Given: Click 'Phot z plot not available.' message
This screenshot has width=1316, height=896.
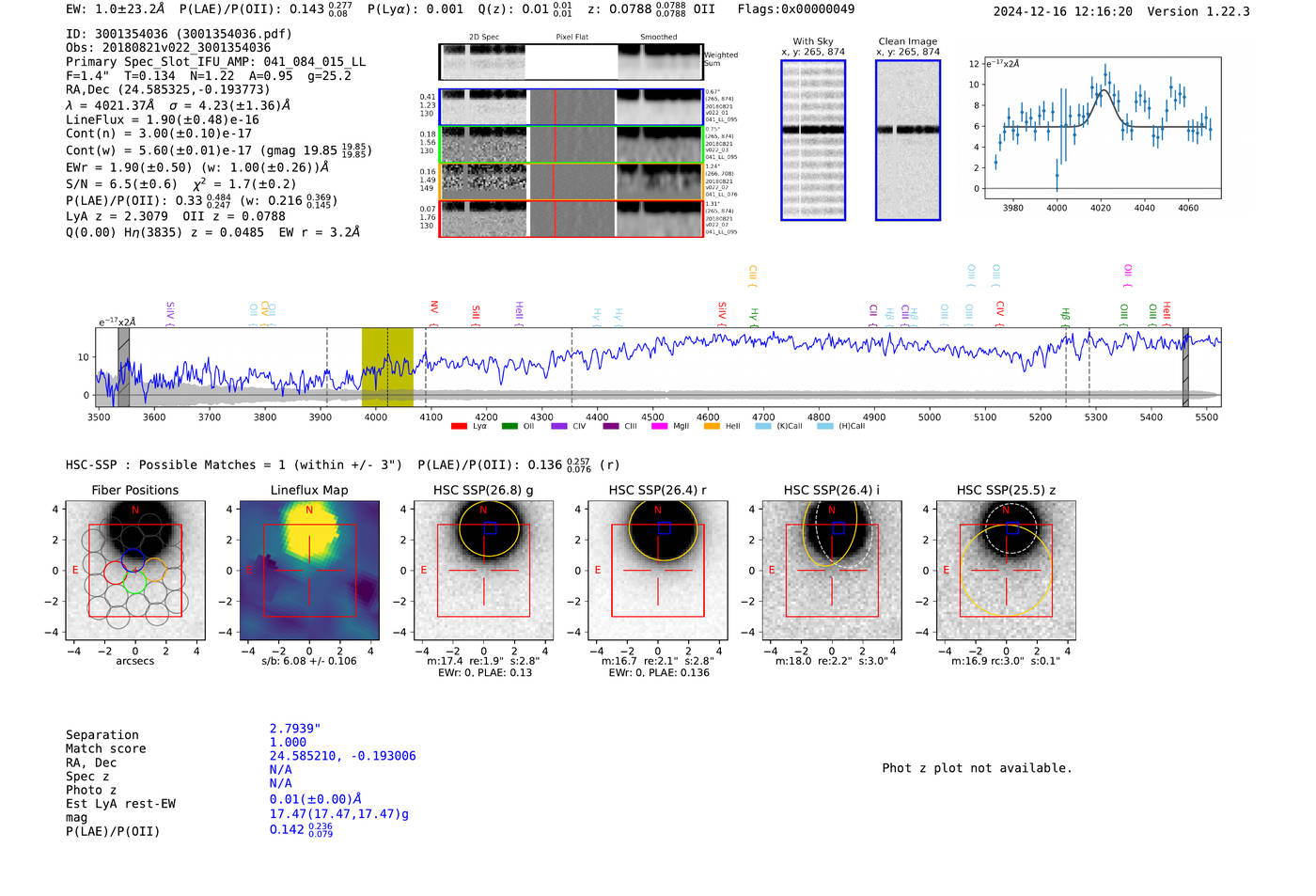Looking at the screenshot, I should pos(977,768).
